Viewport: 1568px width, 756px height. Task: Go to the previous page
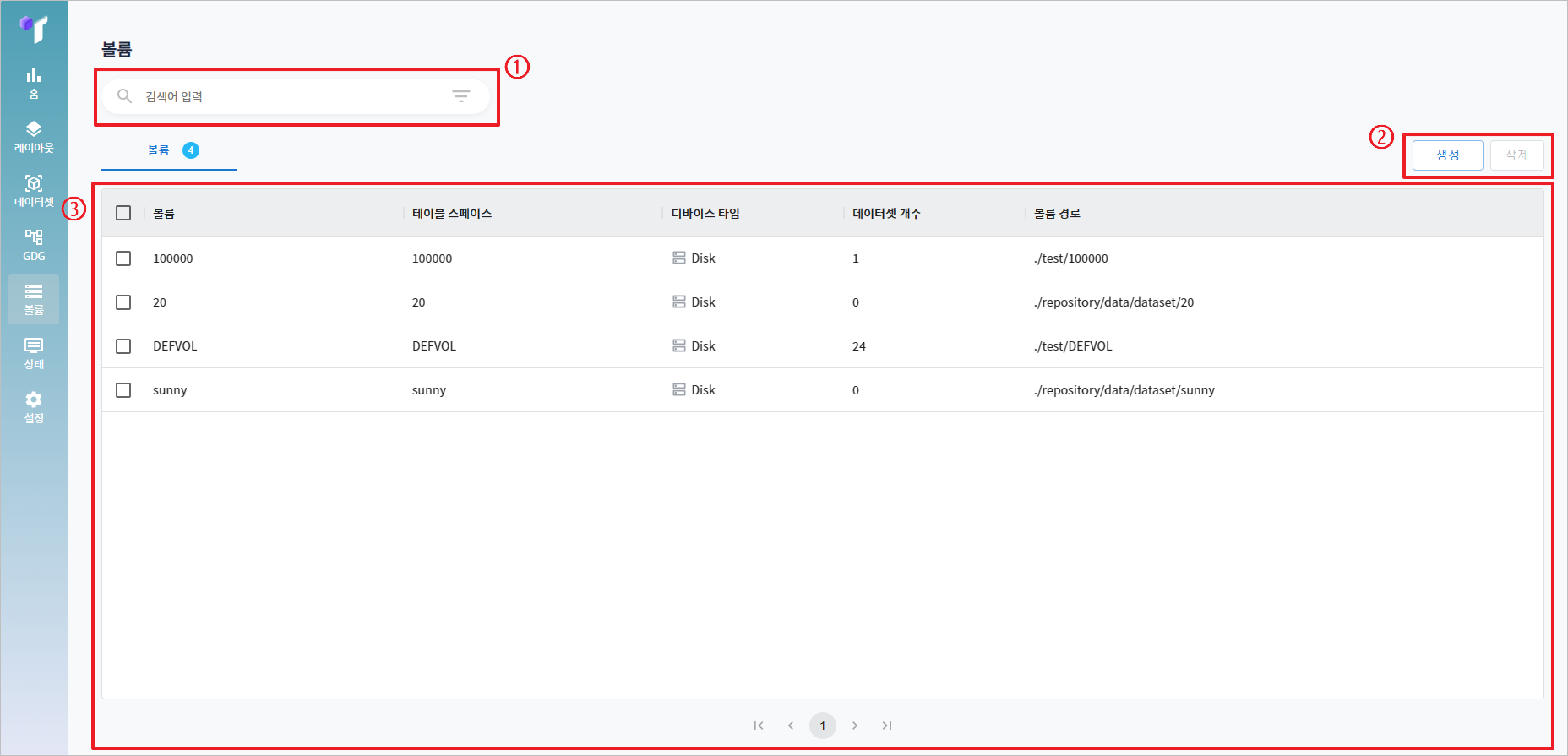pyautogui.click(x=791, y=726)
